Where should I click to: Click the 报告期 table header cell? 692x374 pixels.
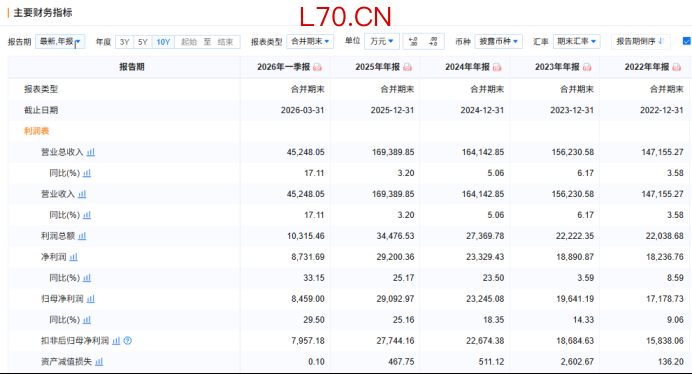(124, 67)
